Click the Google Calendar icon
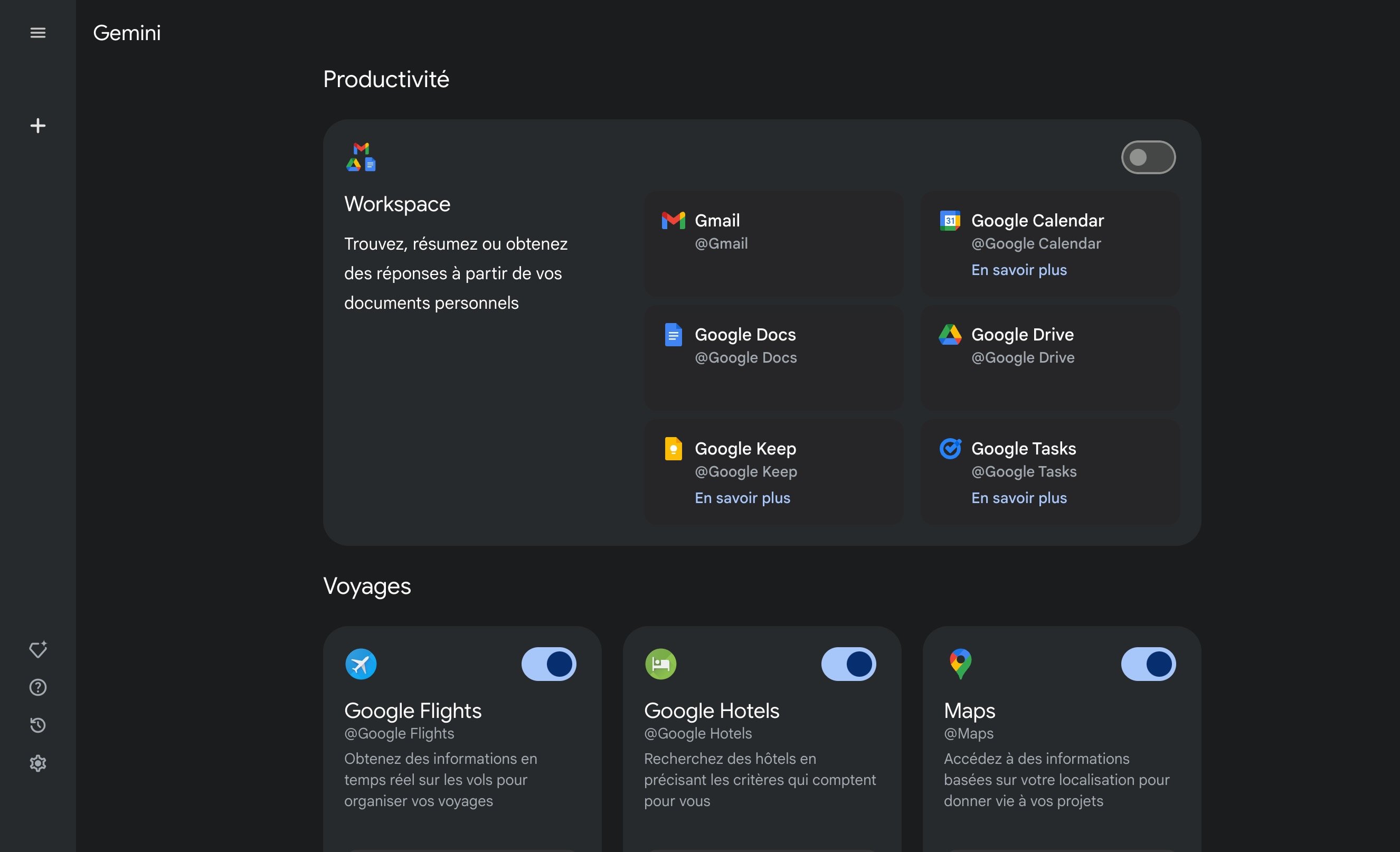This screenshot has width=1400, height=852. [x=950, y=220]
